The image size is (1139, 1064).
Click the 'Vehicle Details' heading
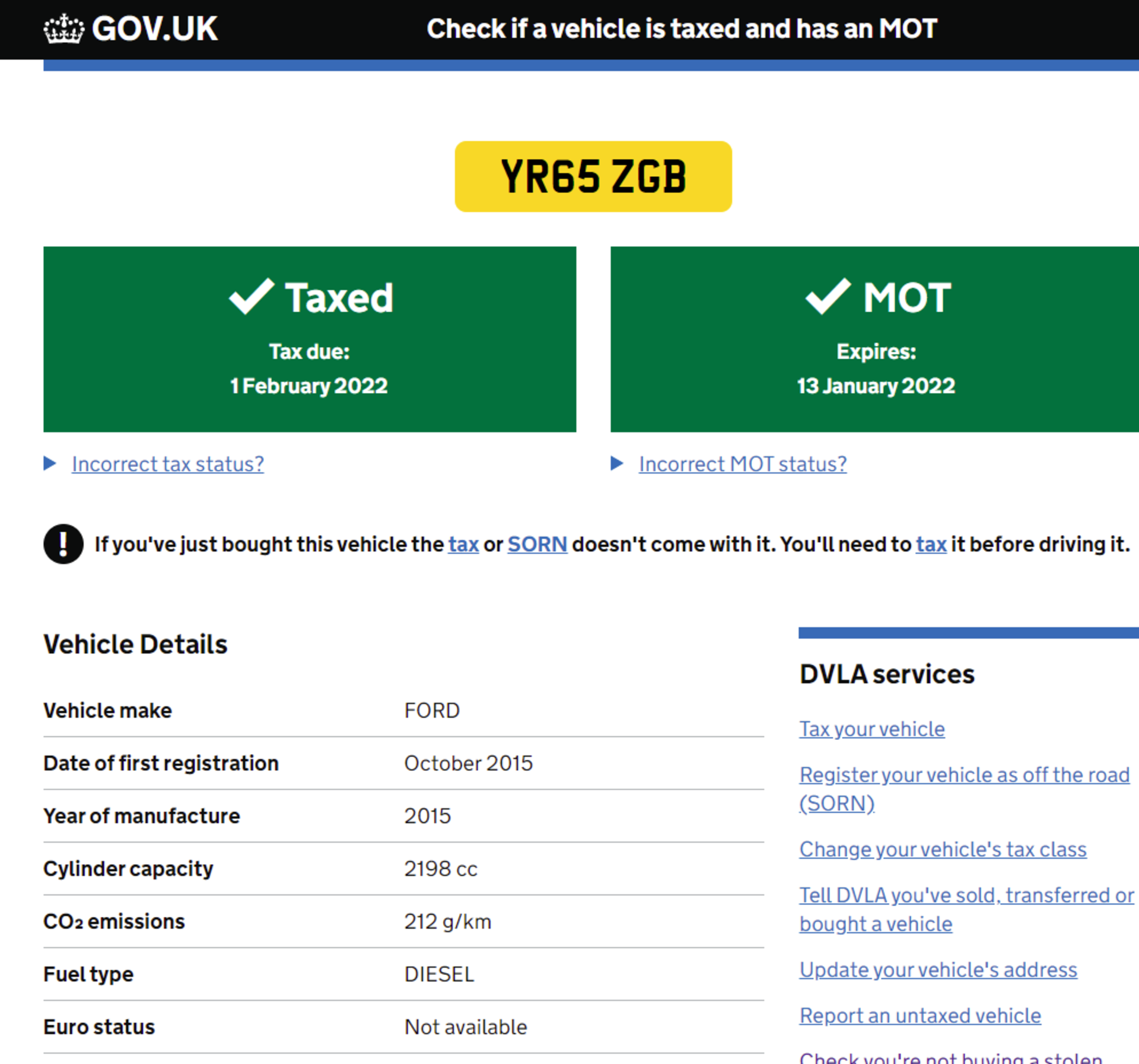click(135, 644)
